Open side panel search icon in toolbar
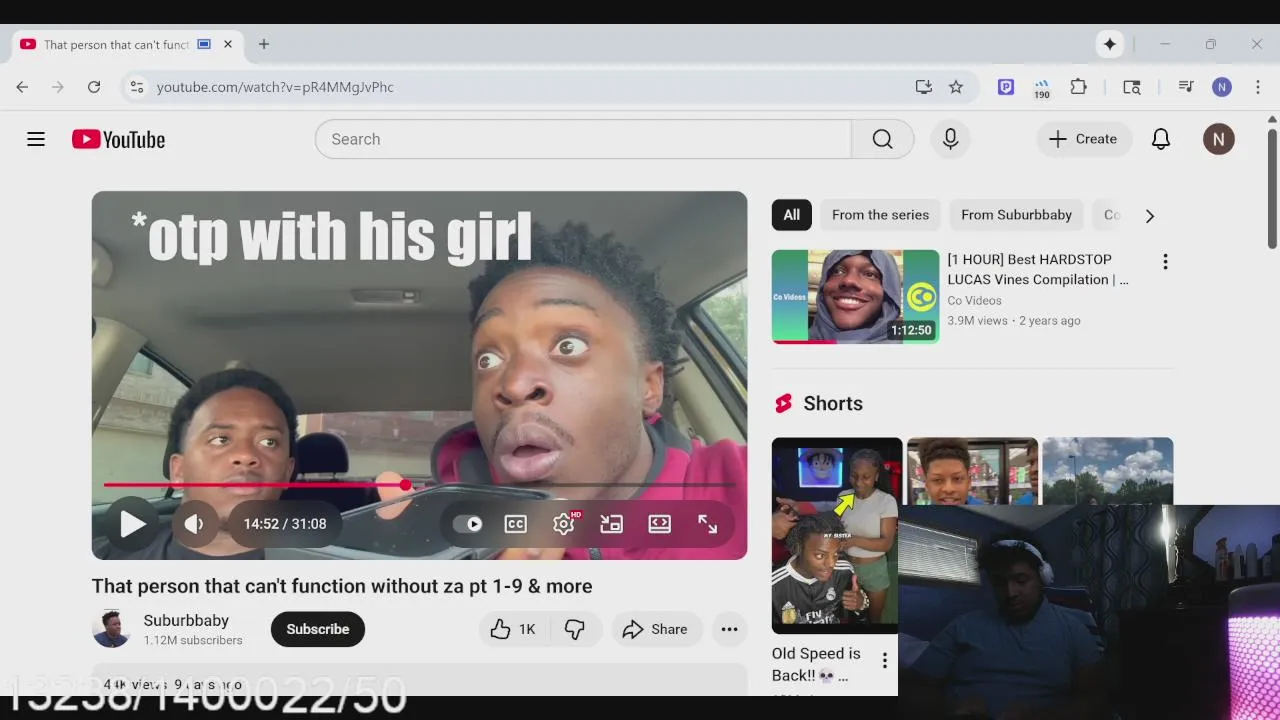 click(1132, 87)
